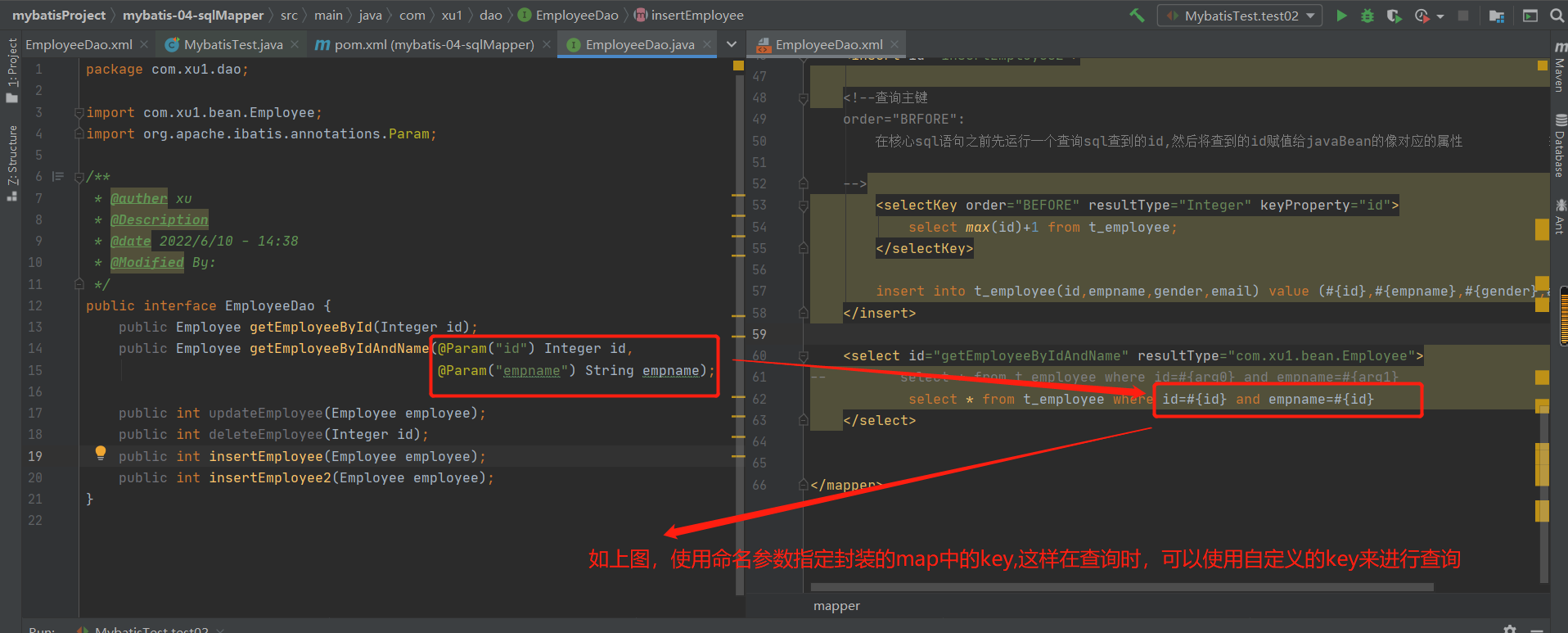
Task: Collapse the Javadoc comment at line 6
Action: click(x=79, y=177)
